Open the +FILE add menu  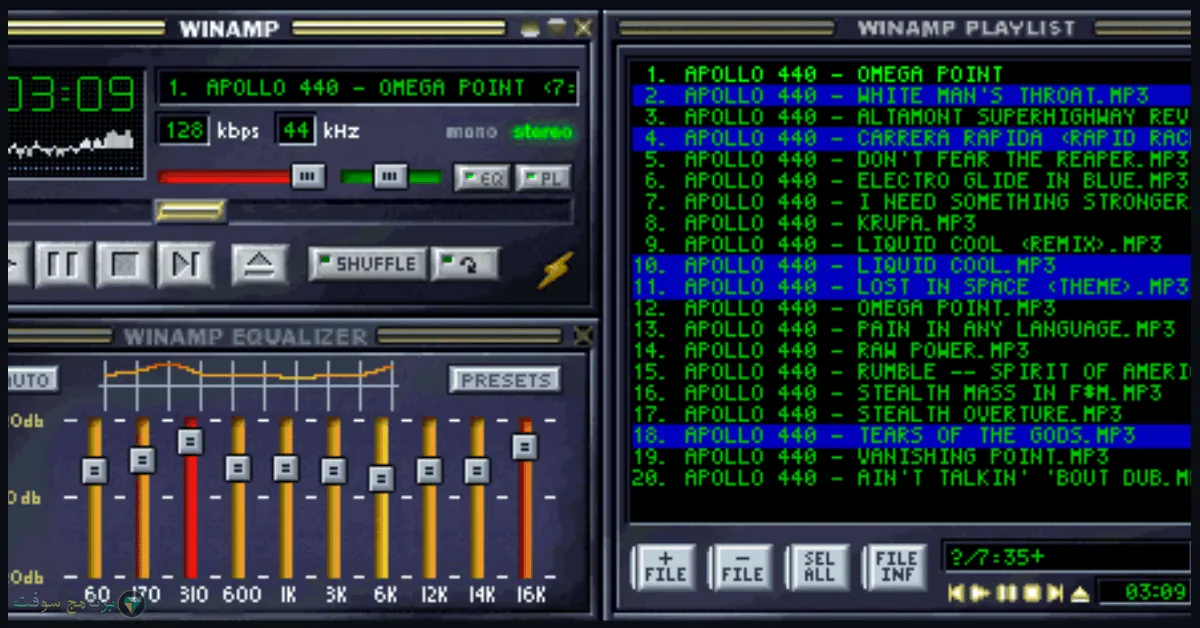click(x=665, y=567)
